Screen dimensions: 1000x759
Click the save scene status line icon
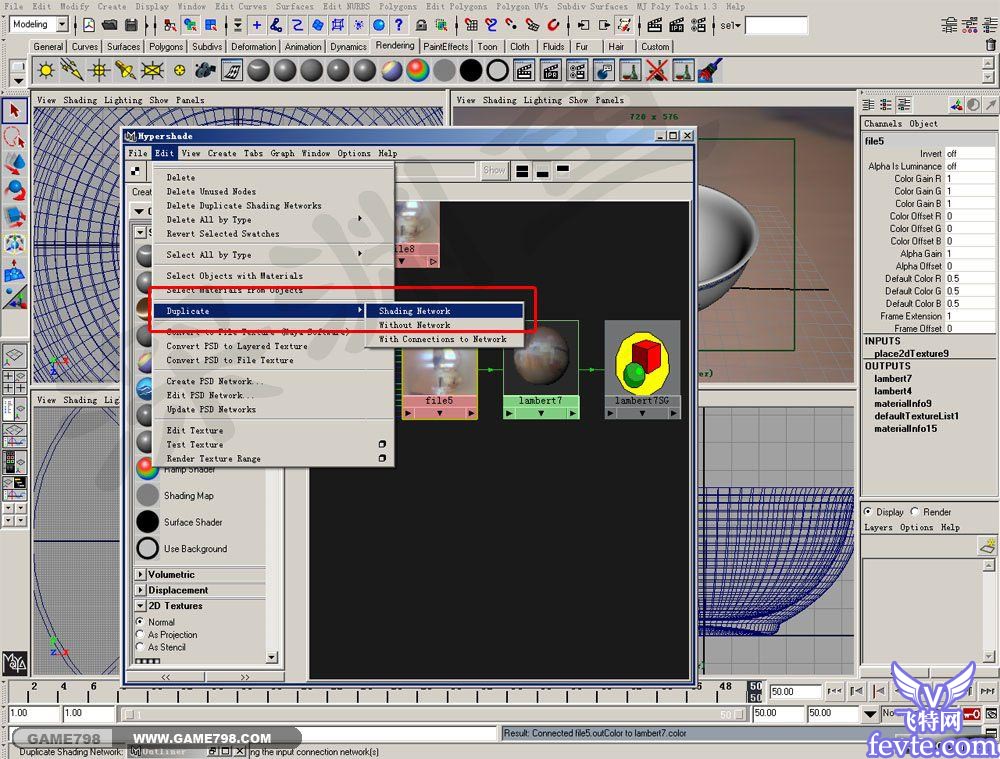click(x=131, y=25)
